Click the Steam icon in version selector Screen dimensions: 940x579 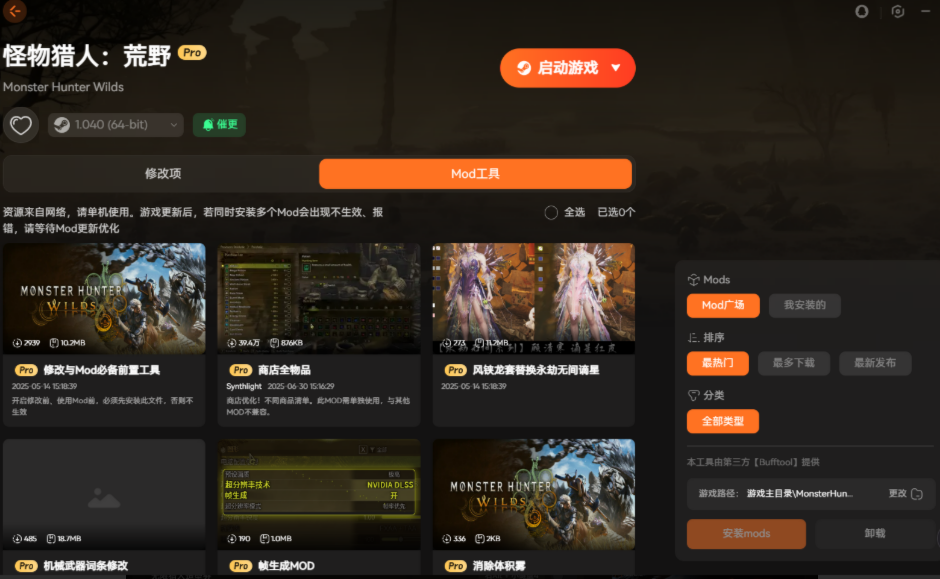(x=62, y=125)
